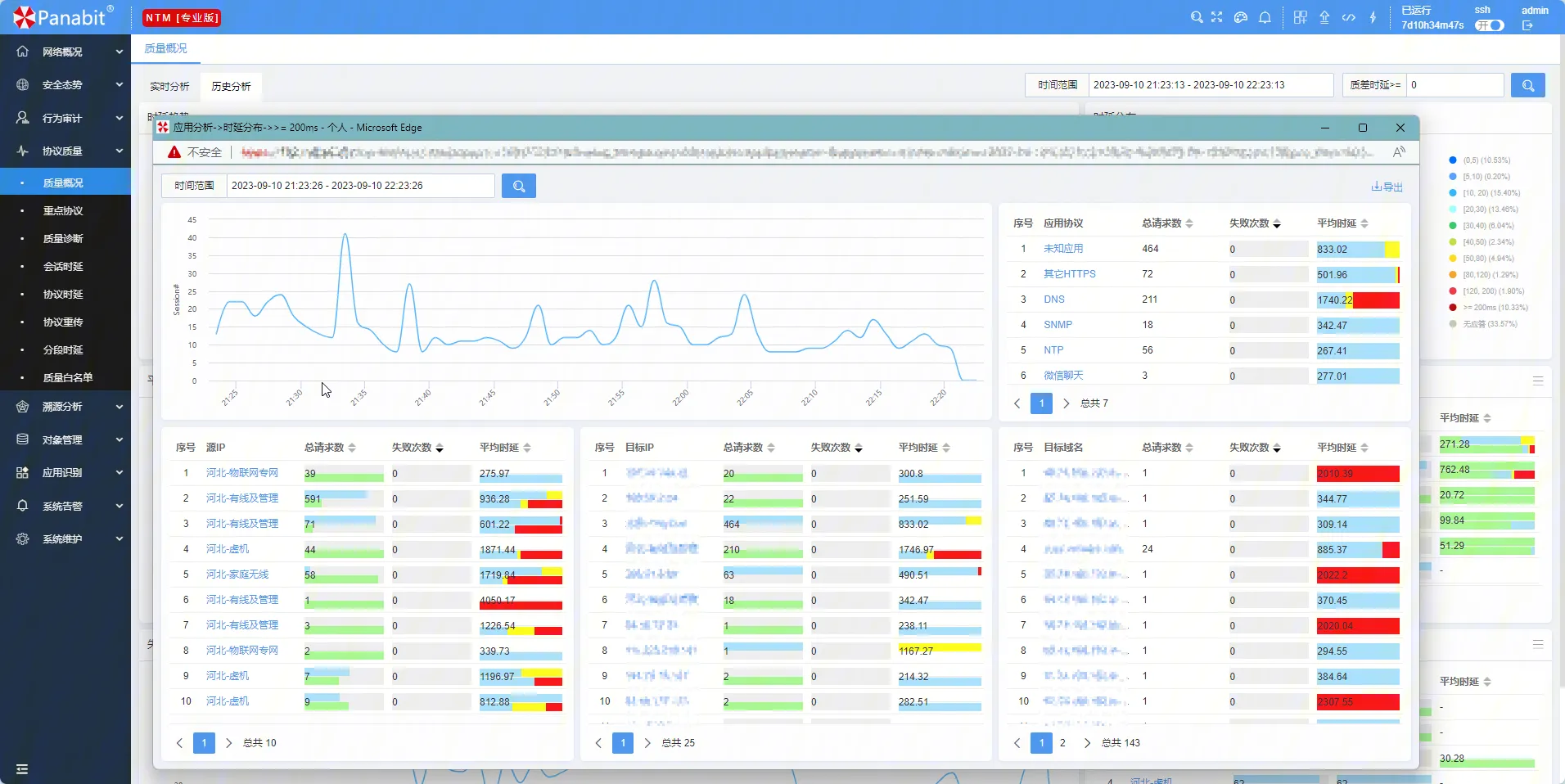
Task: Click the red latency bar for DNS
Action: (1376, 300)
